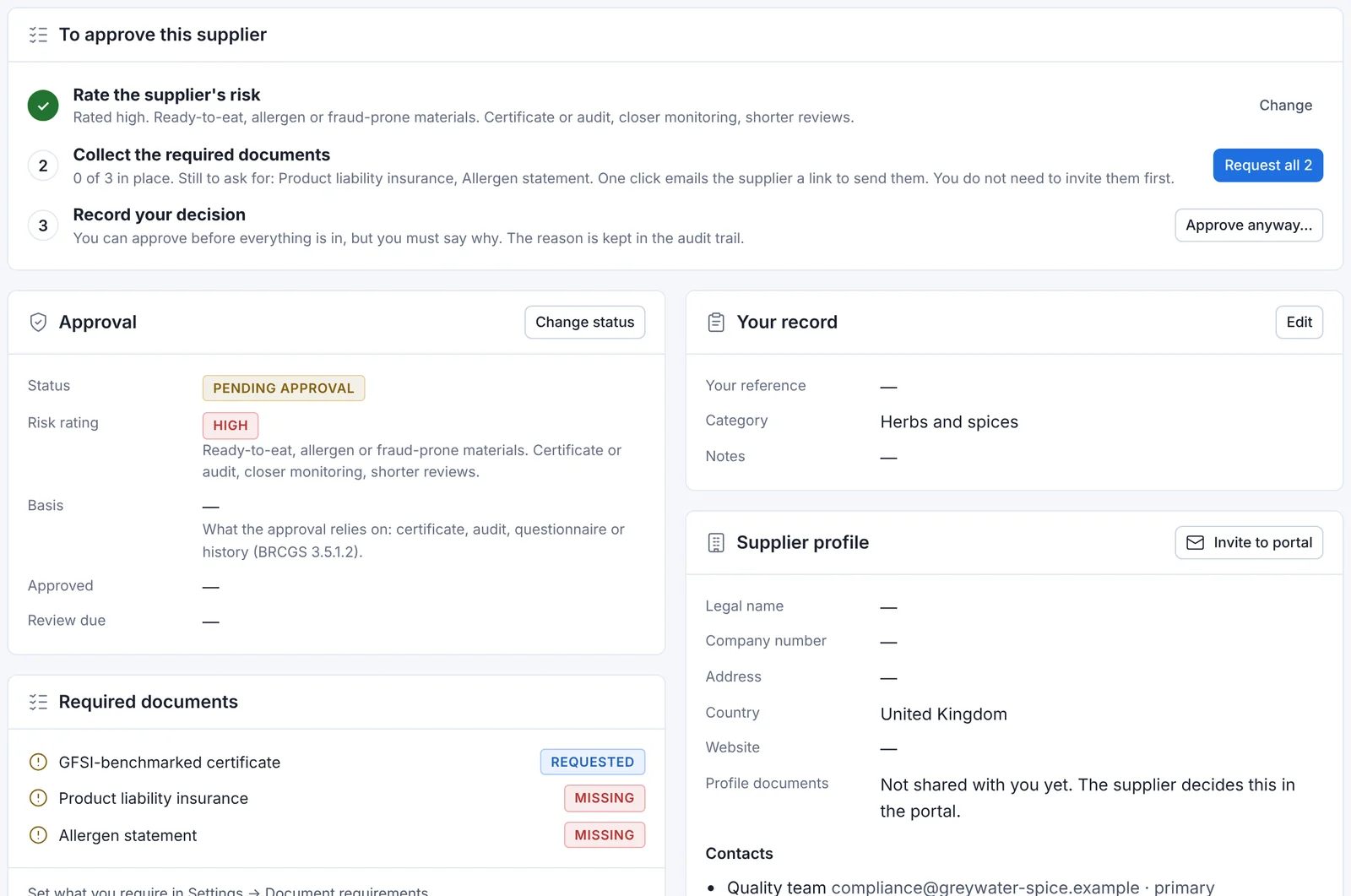Click the step 3 circle for Record your decision
Viewport: 1351px width, 896px height.
43,225
